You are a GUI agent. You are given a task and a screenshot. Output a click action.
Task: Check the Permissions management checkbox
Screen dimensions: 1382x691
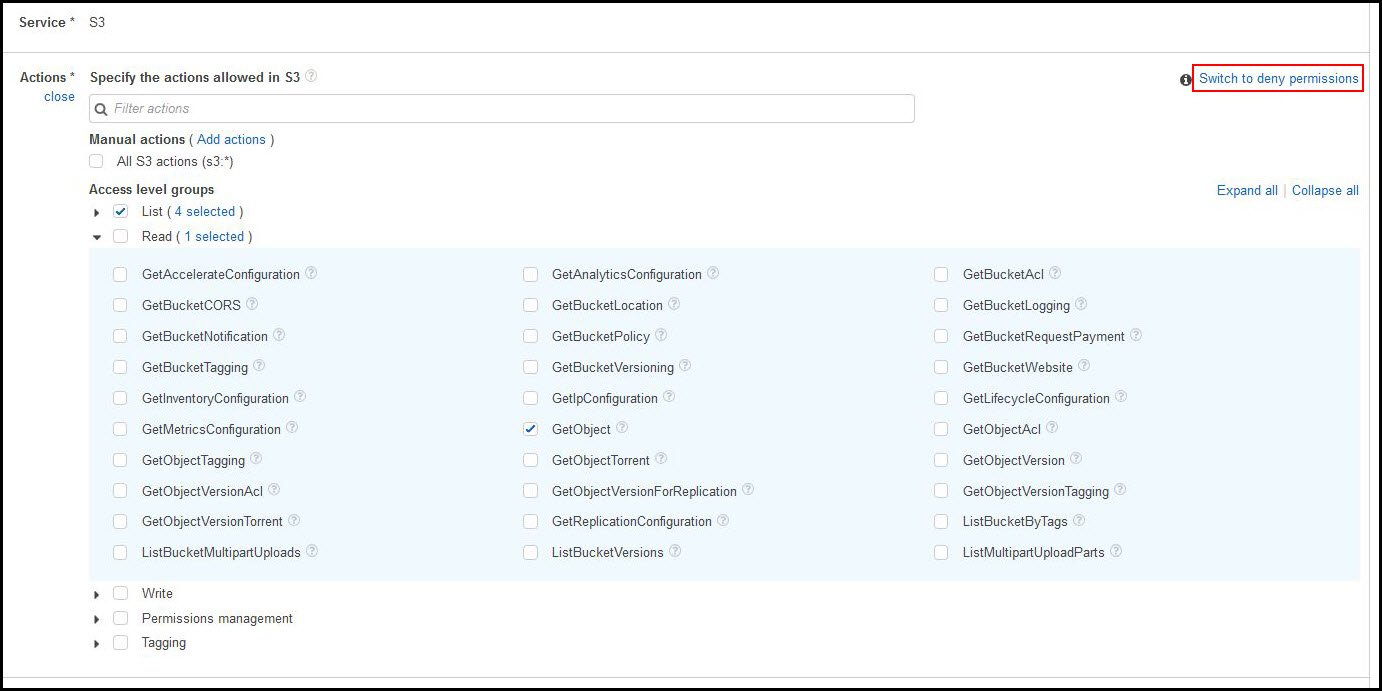point(120,618)
